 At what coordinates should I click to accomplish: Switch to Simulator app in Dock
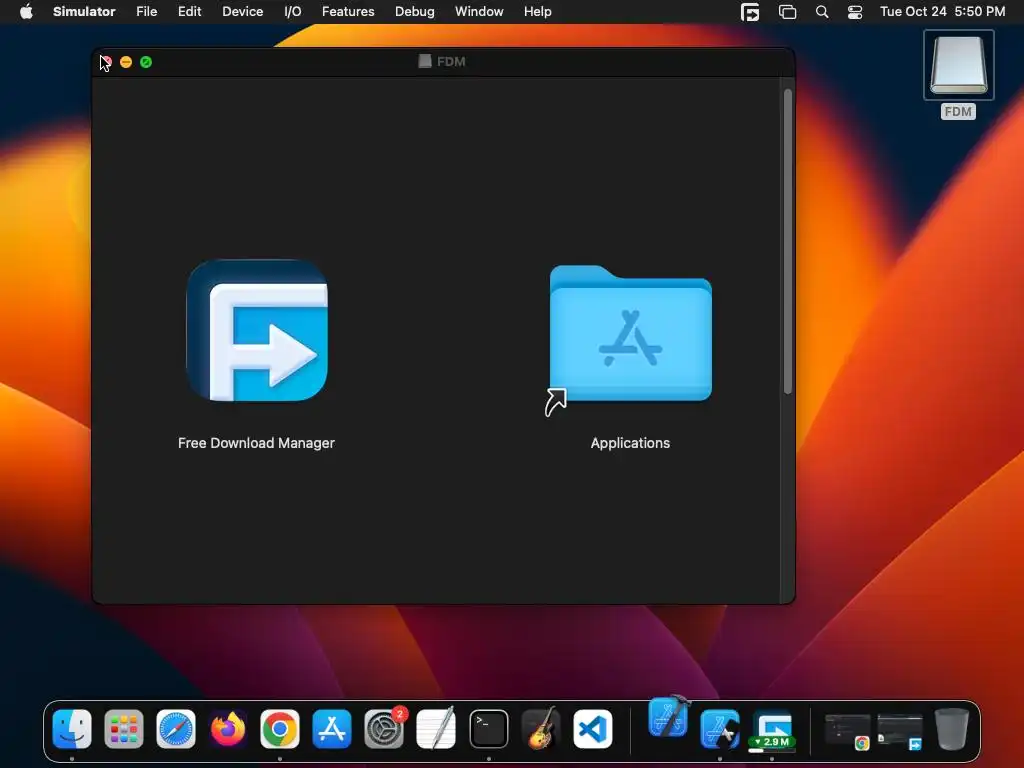pos(720,729)
